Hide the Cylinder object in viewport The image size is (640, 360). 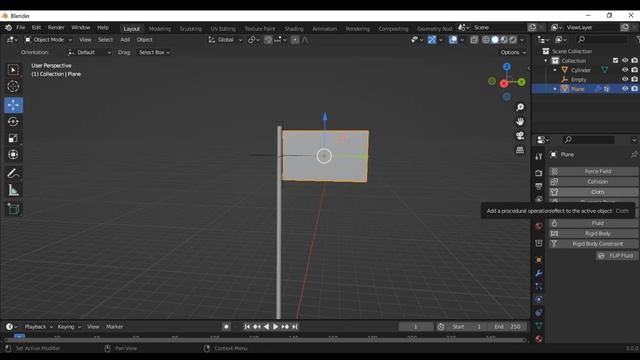tap(625, 70)
